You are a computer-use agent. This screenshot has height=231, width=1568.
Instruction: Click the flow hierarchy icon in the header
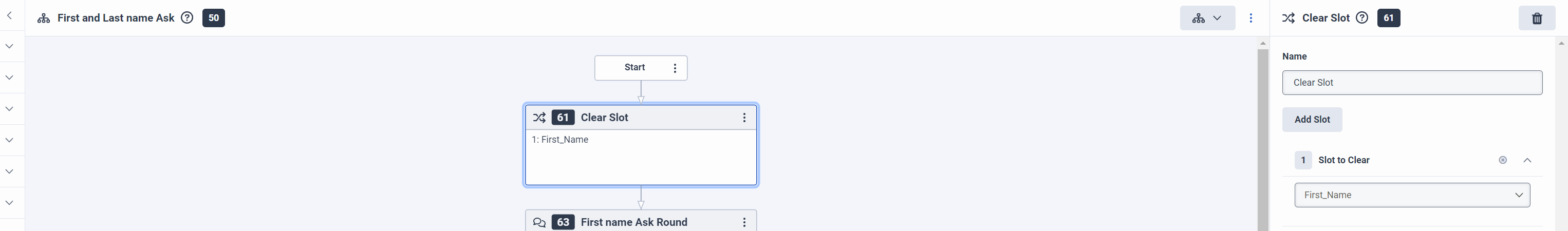point(44,18)
